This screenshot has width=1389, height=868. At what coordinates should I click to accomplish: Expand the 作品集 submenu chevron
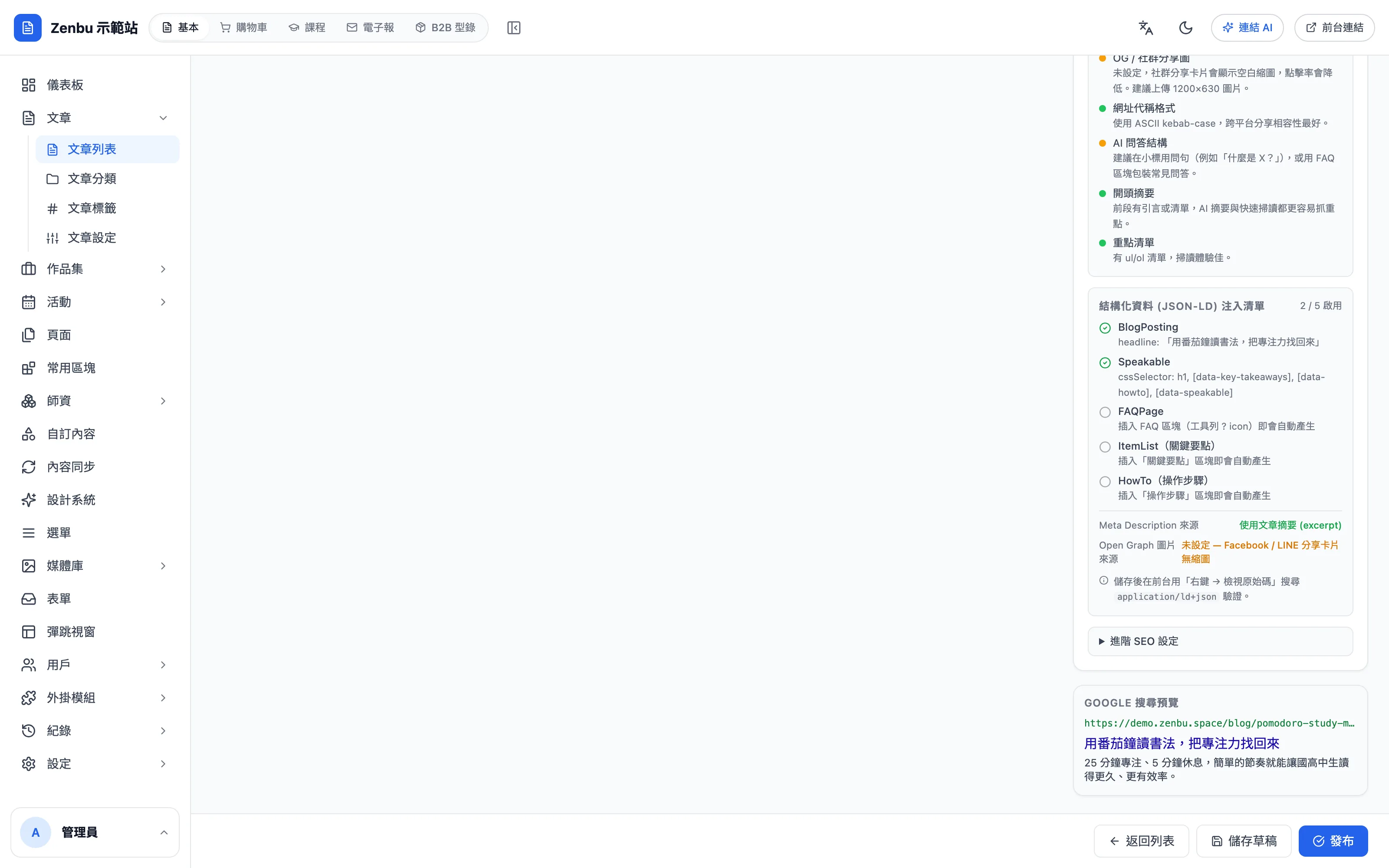163,269
